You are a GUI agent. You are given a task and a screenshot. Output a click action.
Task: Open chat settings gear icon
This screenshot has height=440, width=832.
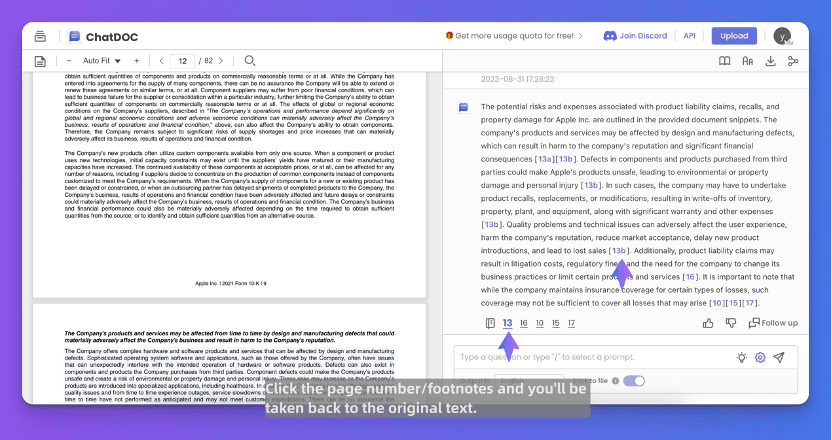(760, 357)
